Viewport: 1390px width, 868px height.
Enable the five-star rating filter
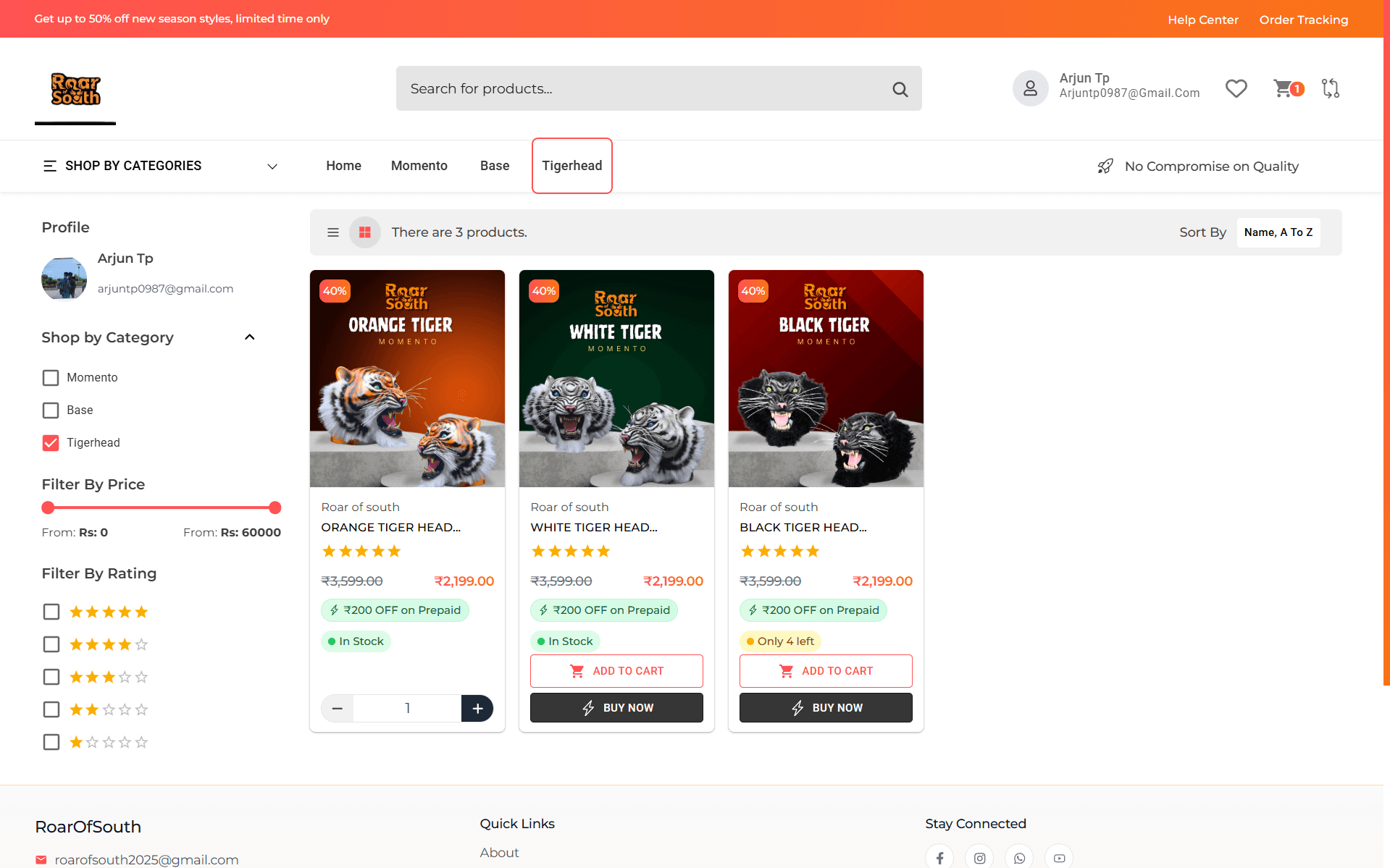pyautogui.click(x=51, y=612)
